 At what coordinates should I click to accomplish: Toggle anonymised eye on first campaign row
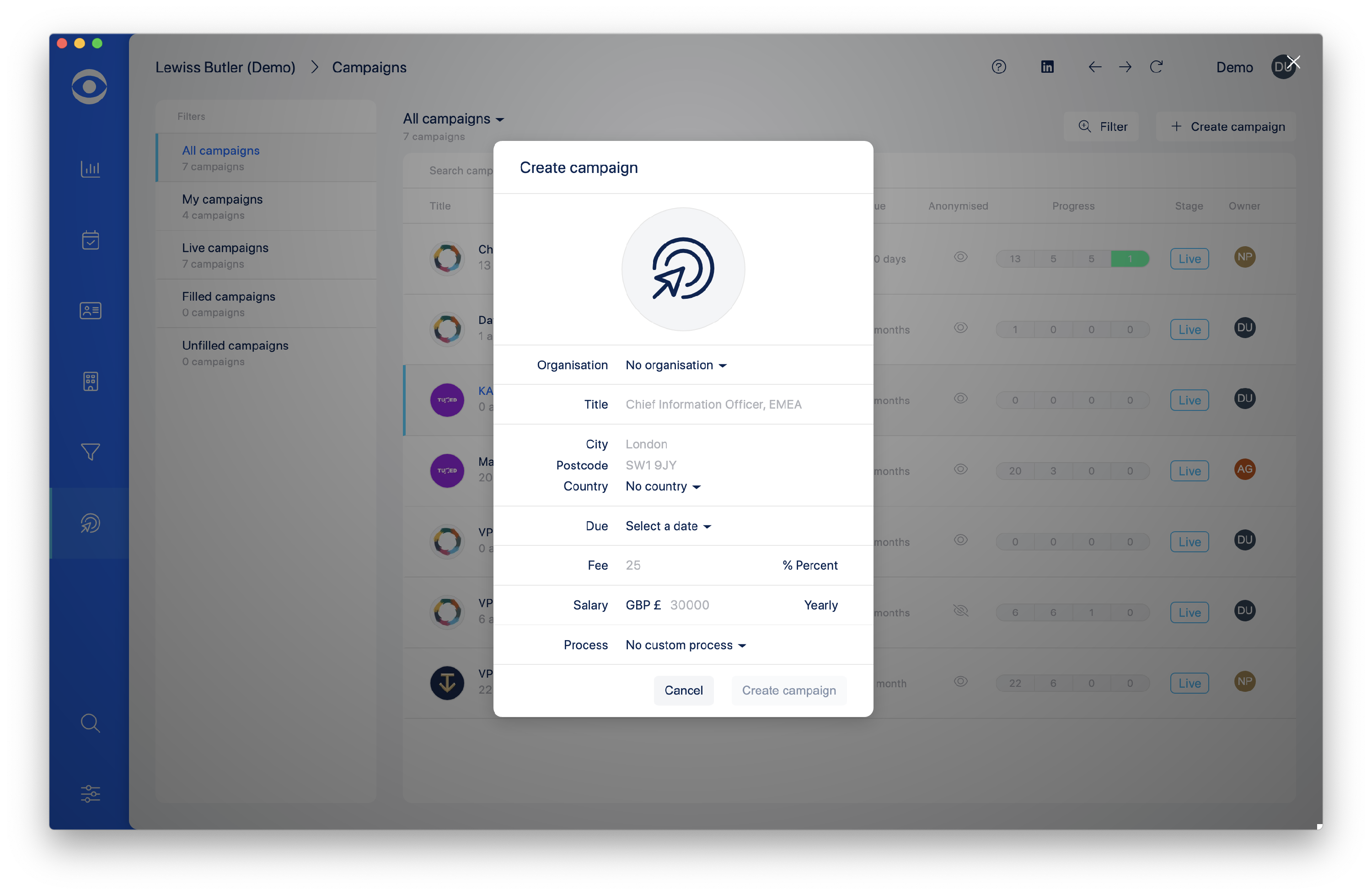pos(960,257)
